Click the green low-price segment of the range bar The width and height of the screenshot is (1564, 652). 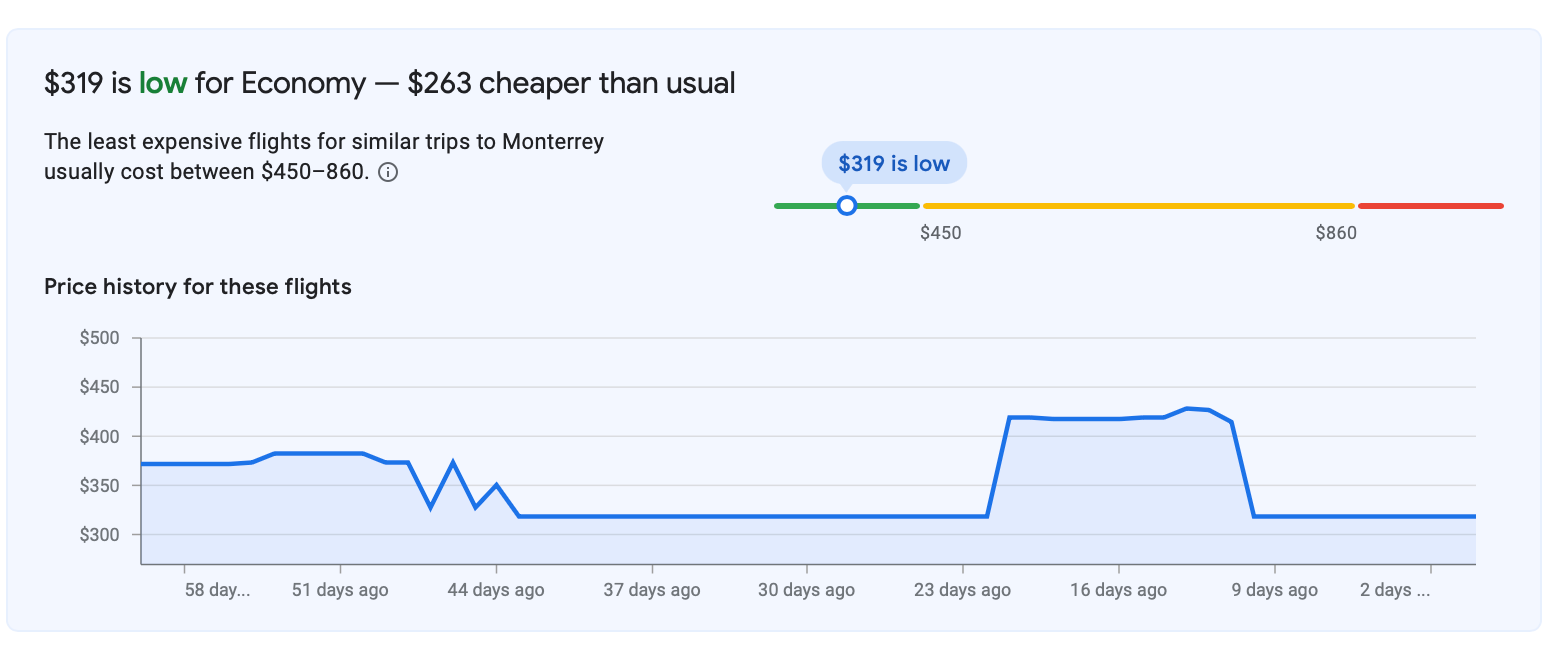coord(800,206)
